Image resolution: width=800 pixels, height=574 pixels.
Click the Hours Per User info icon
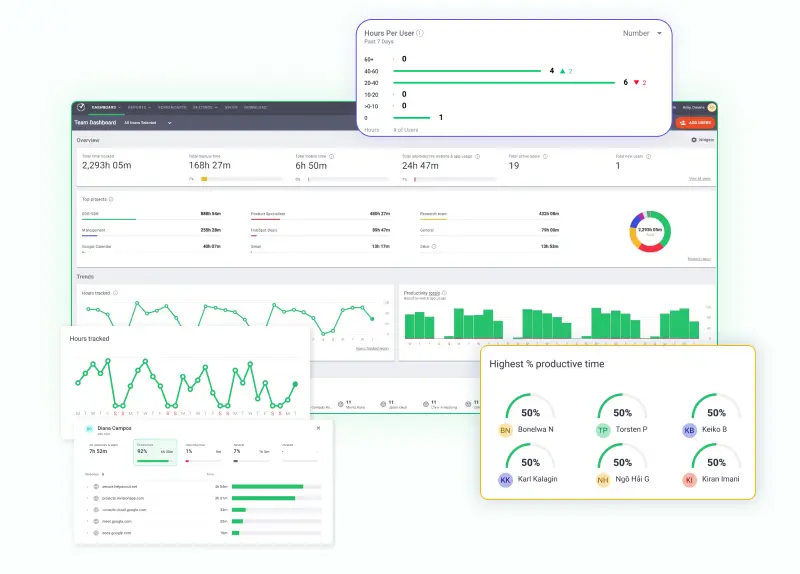(x=420, y=33)
